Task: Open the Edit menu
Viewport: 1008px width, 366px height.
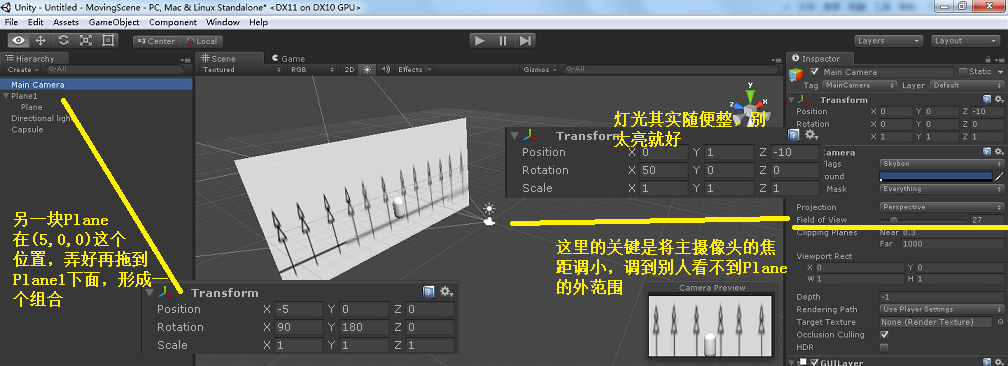Action: pos(36,22)
